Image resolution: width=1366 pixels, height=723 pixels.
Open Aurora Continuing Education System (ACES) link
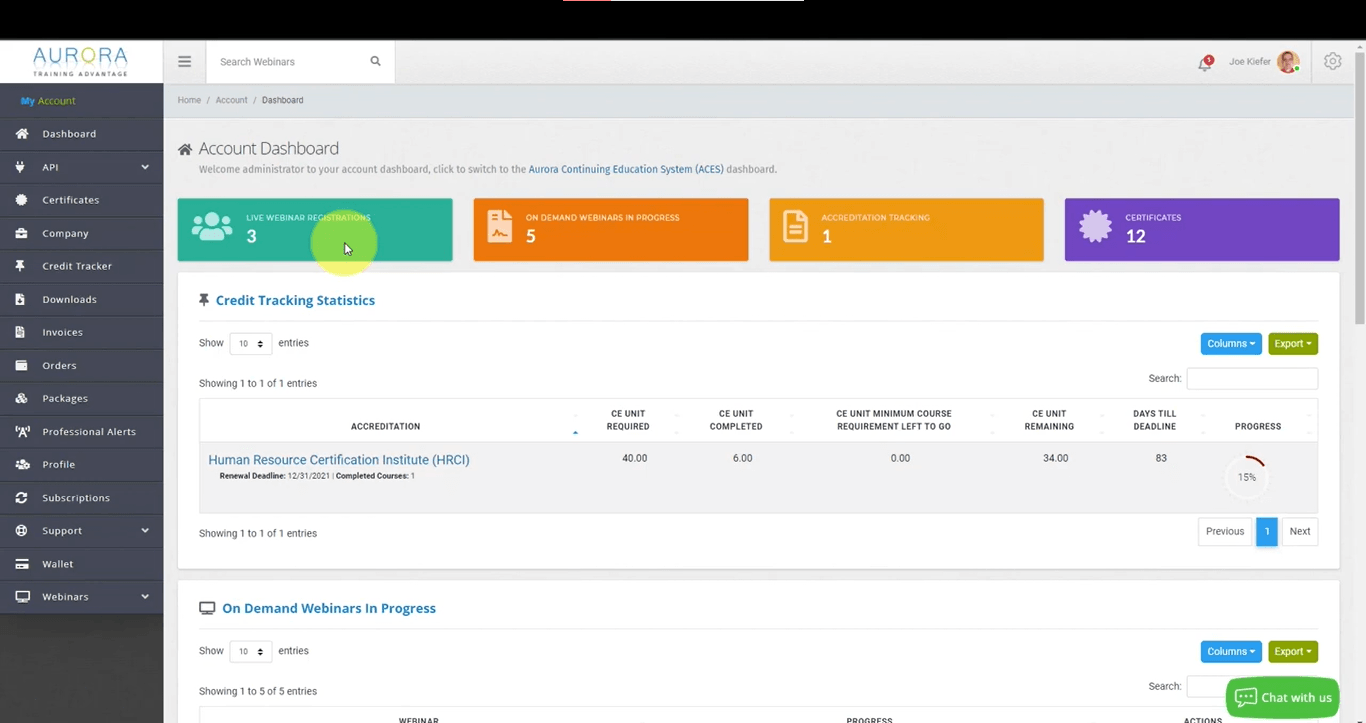coord(626,170)
